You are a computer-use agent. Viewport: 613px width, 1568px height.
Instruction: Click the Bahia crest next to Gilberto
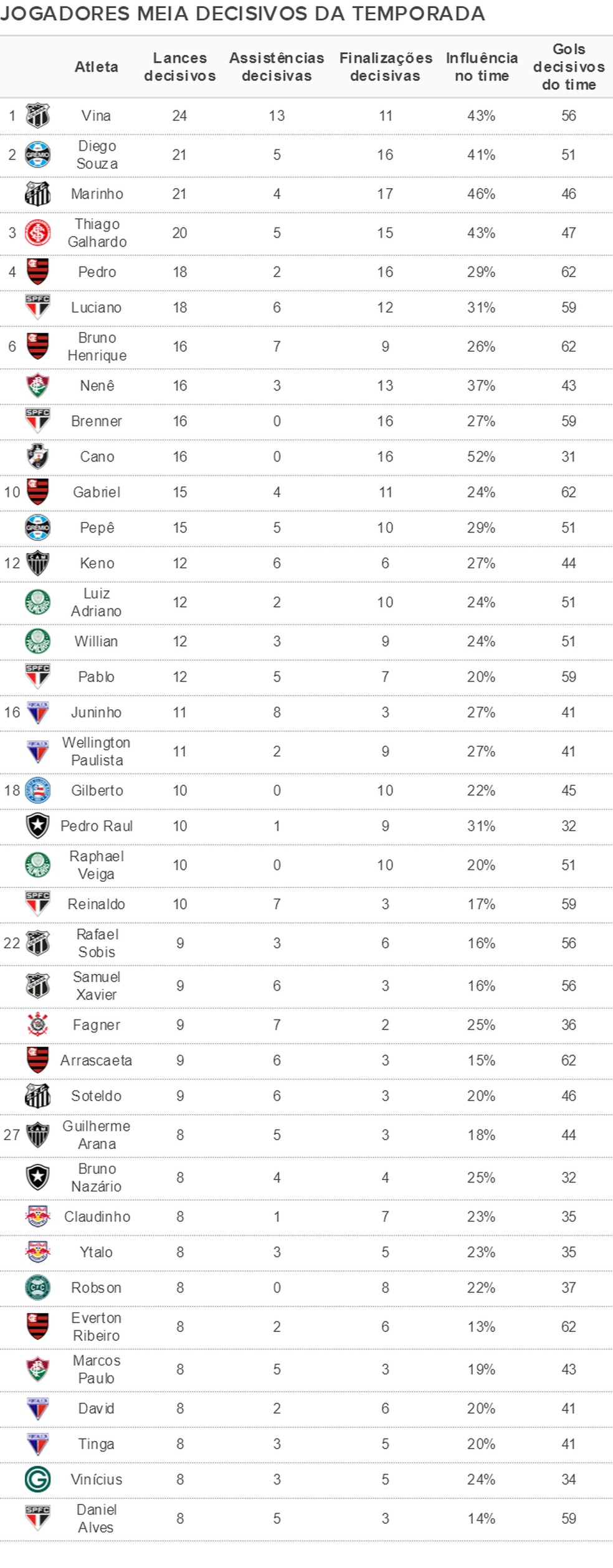point(37,790)
